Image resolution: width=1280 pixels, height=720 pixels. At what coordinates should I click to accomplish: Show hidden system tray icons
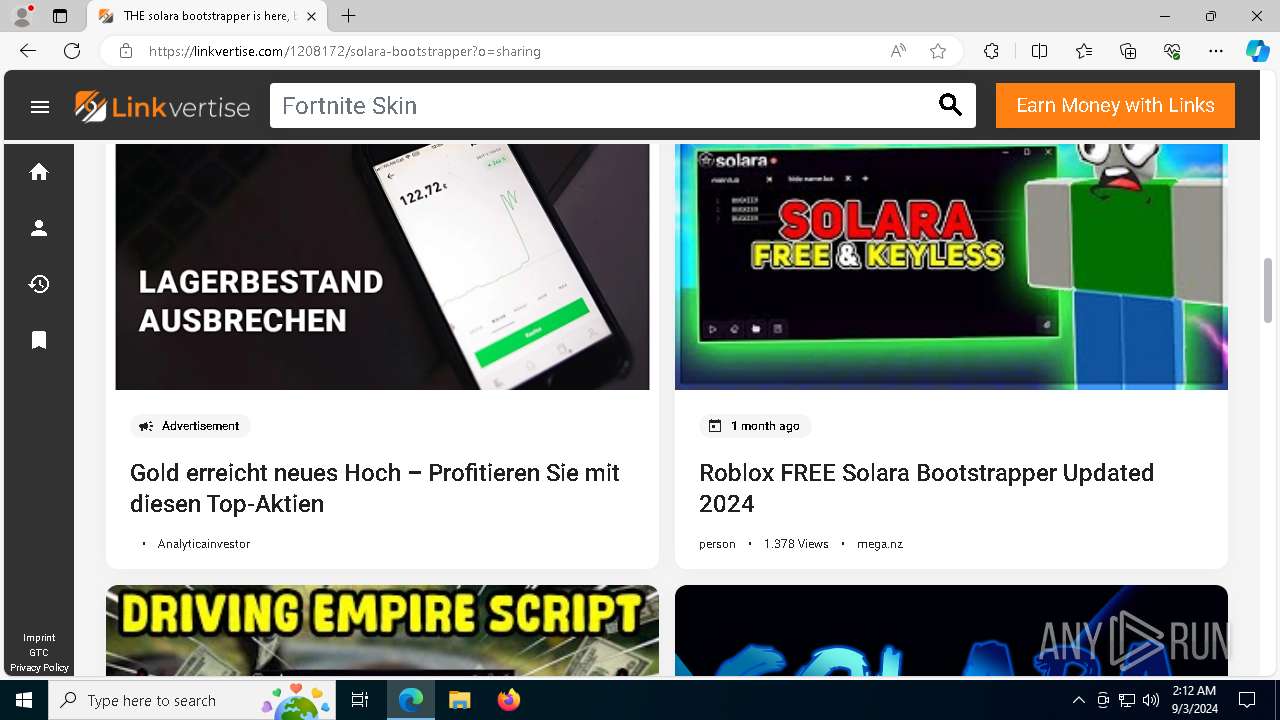[1078, 700]
